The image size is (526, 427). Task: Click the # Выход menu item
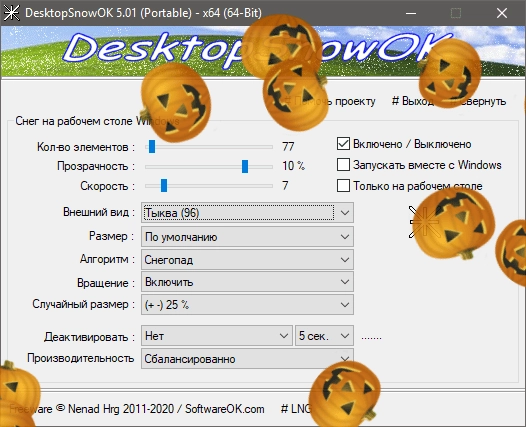tap(412, 101)
